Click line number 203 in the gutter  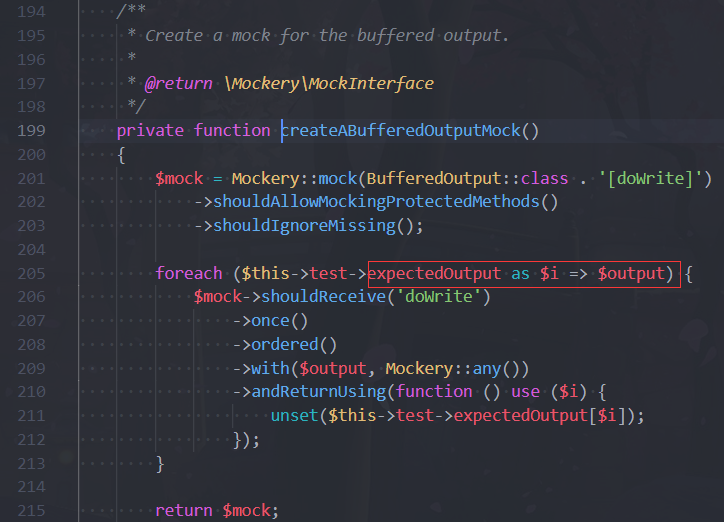tap(31, 226)
